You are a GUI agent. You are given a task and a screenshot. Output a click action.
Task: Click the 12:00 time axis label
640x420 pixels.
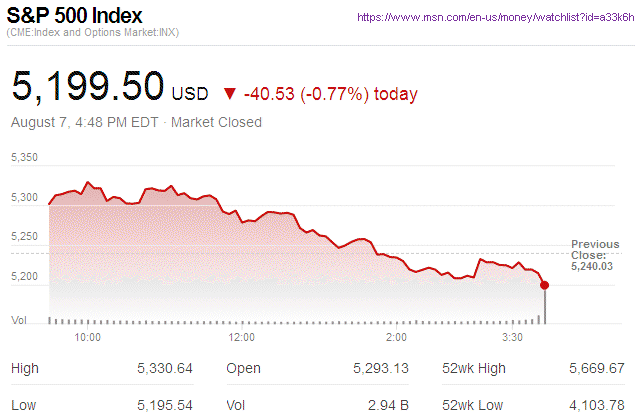[x=242, y=338]
